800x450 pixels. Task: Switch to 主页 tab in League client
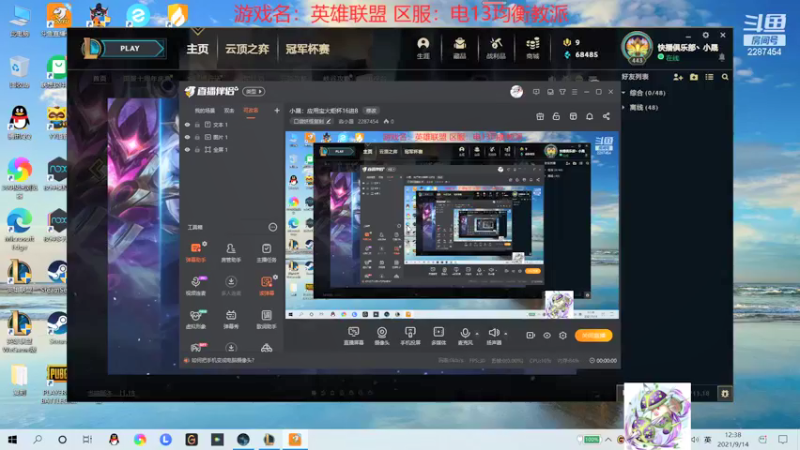pyautogui.click(x=197, y=49)
